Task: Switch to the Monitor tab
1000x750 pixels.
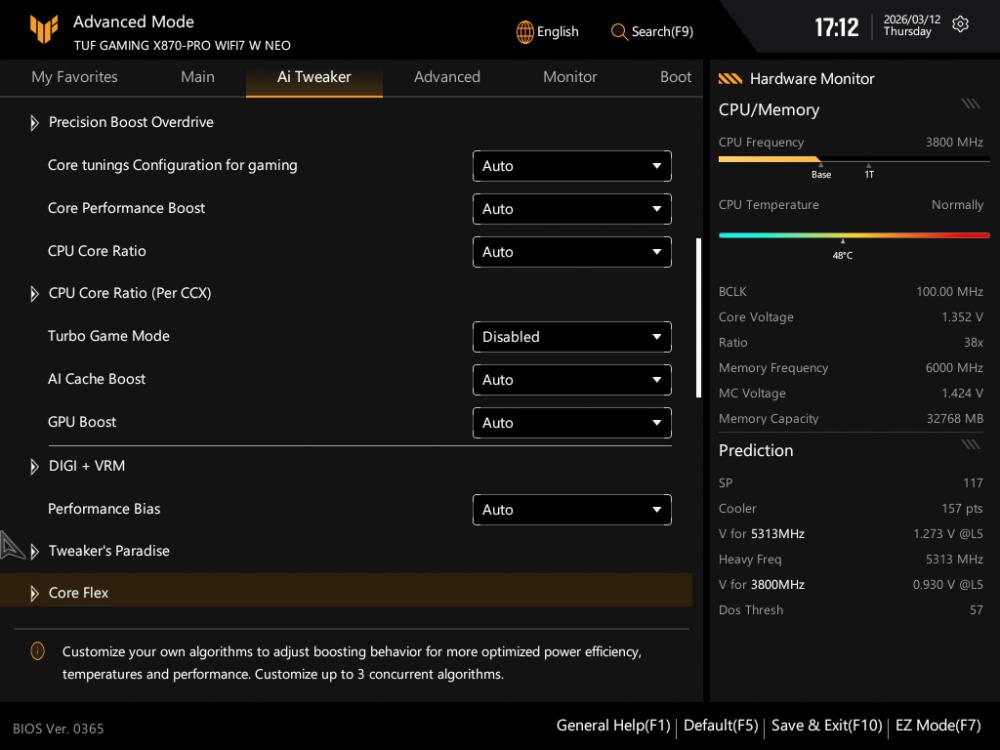Action: (x=570, y=77)
